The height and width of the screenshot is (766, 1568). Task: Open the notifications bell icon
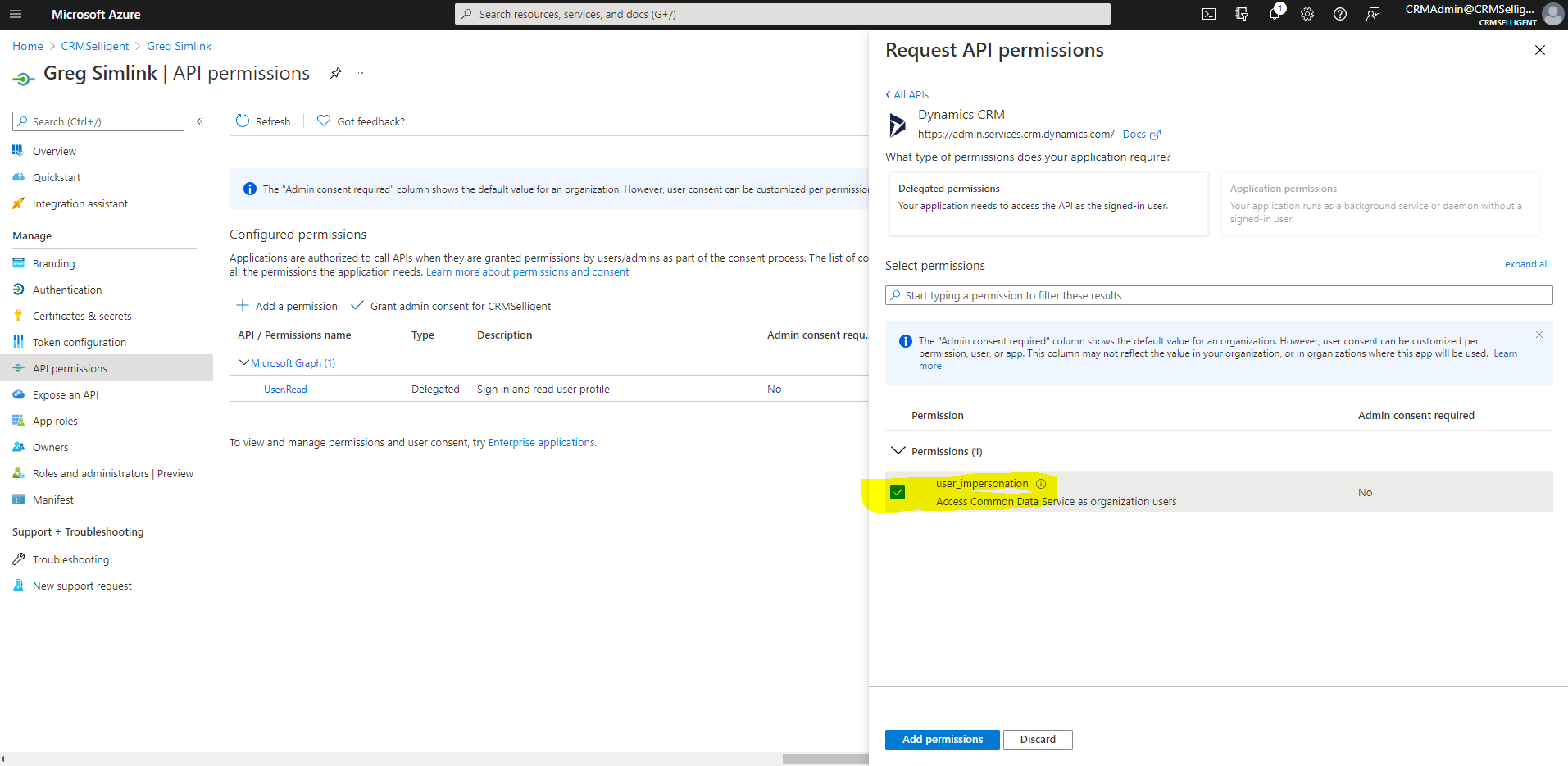pyautogui.click(x=1274, y=14)
